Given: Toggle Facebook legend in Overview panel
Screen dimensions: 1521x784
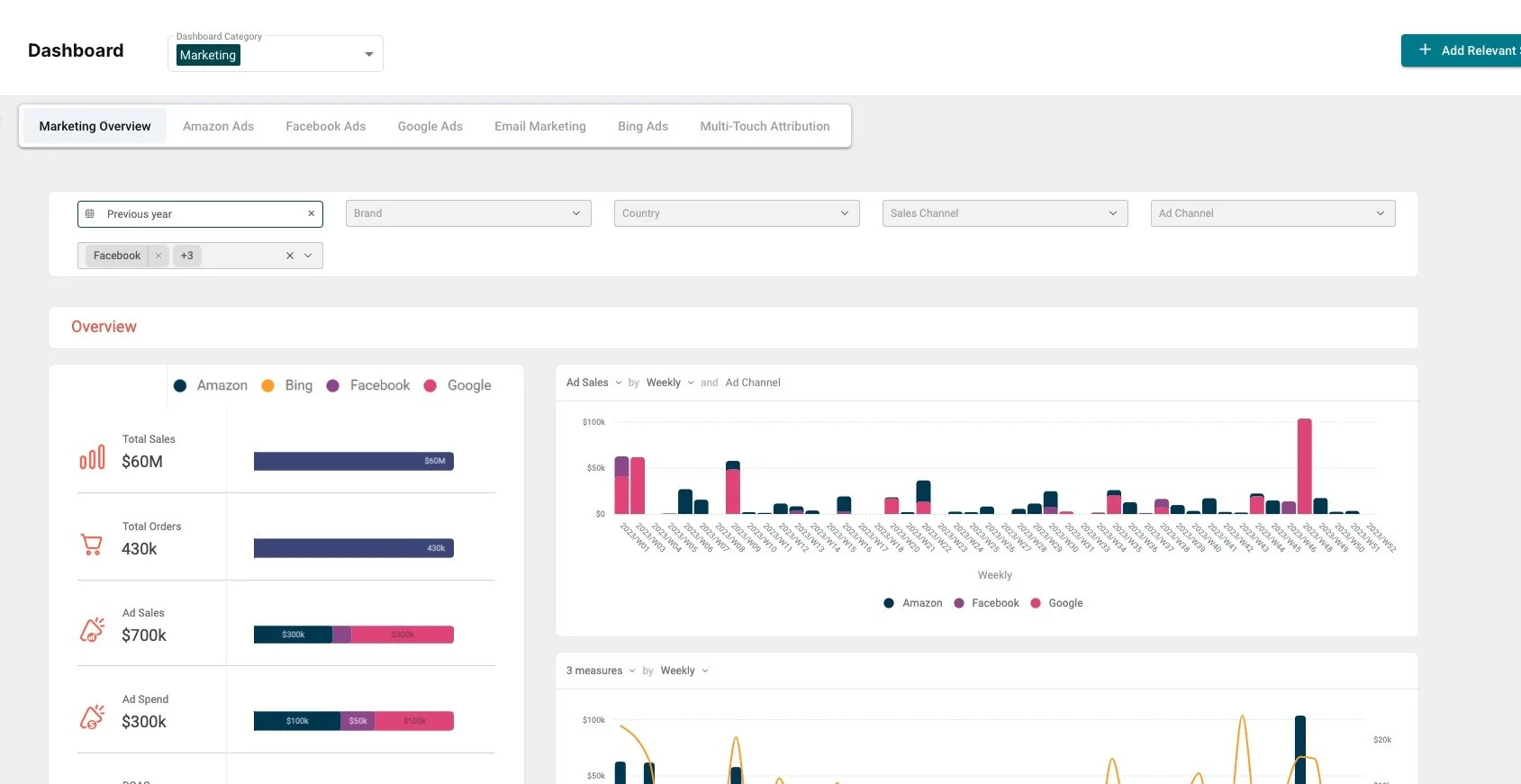Looking at the screenshot, I should click(368, 385).
